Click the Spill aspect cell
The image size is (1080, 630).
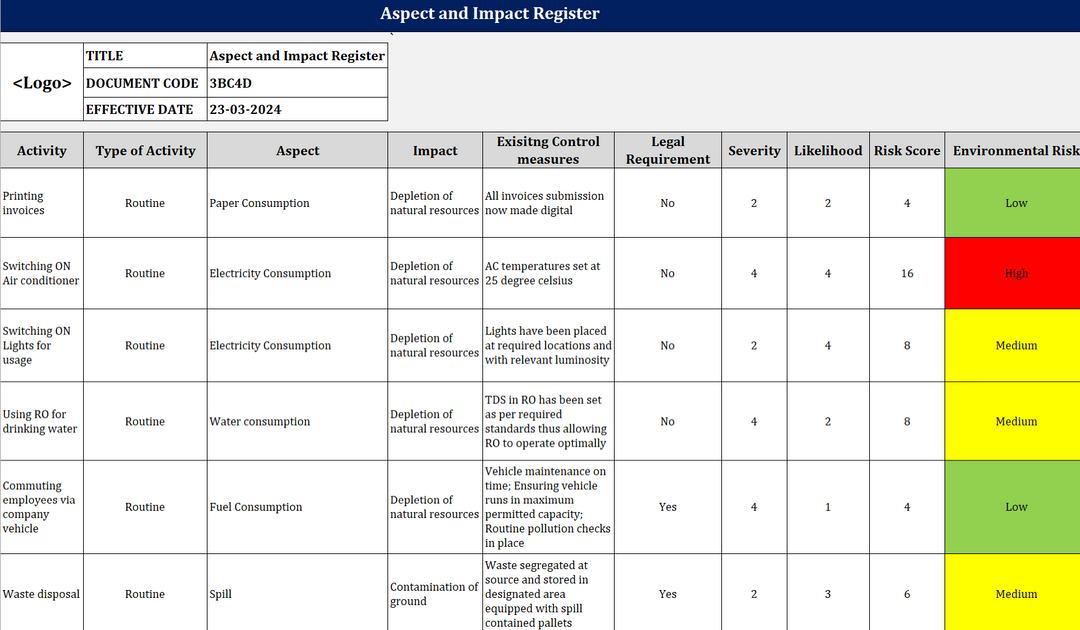(297, 594)
